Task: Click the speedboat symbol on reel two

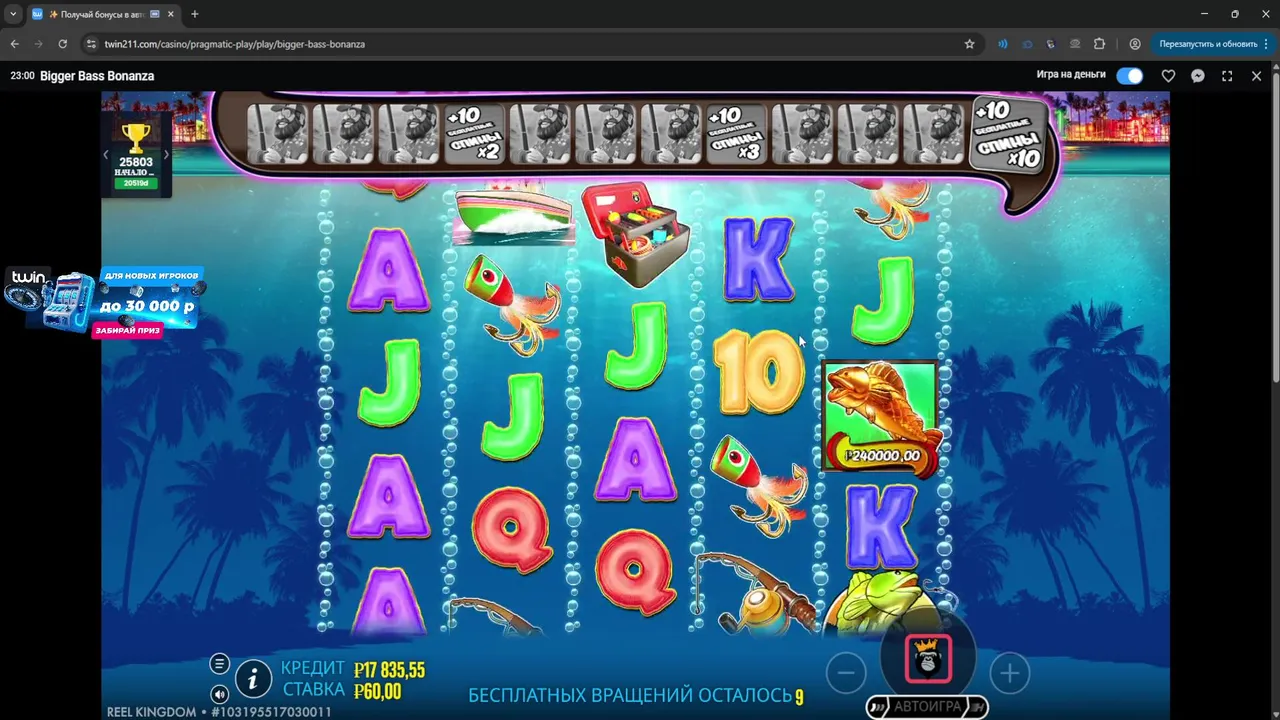Action: [513, 215]
